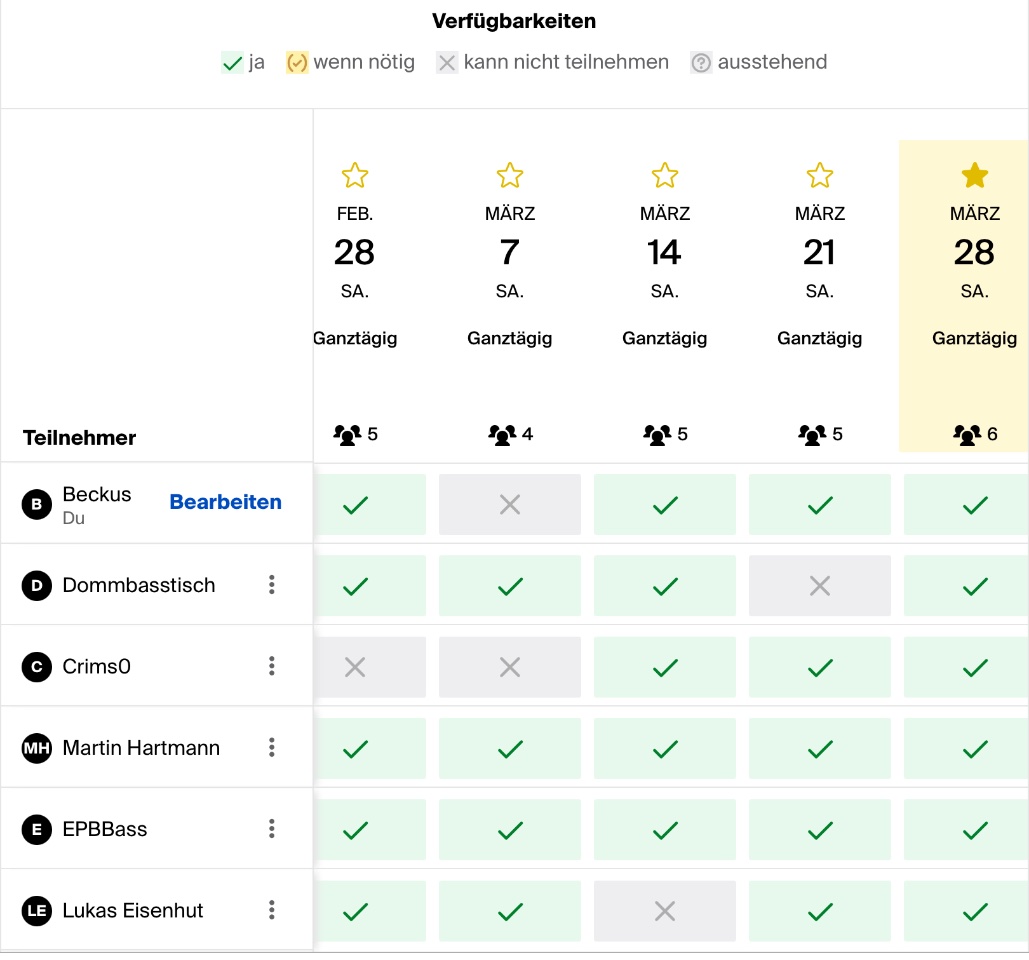1029x960 pixels.
Task: Click the participants icon under März 28
Action: click(x=966, y=435)
